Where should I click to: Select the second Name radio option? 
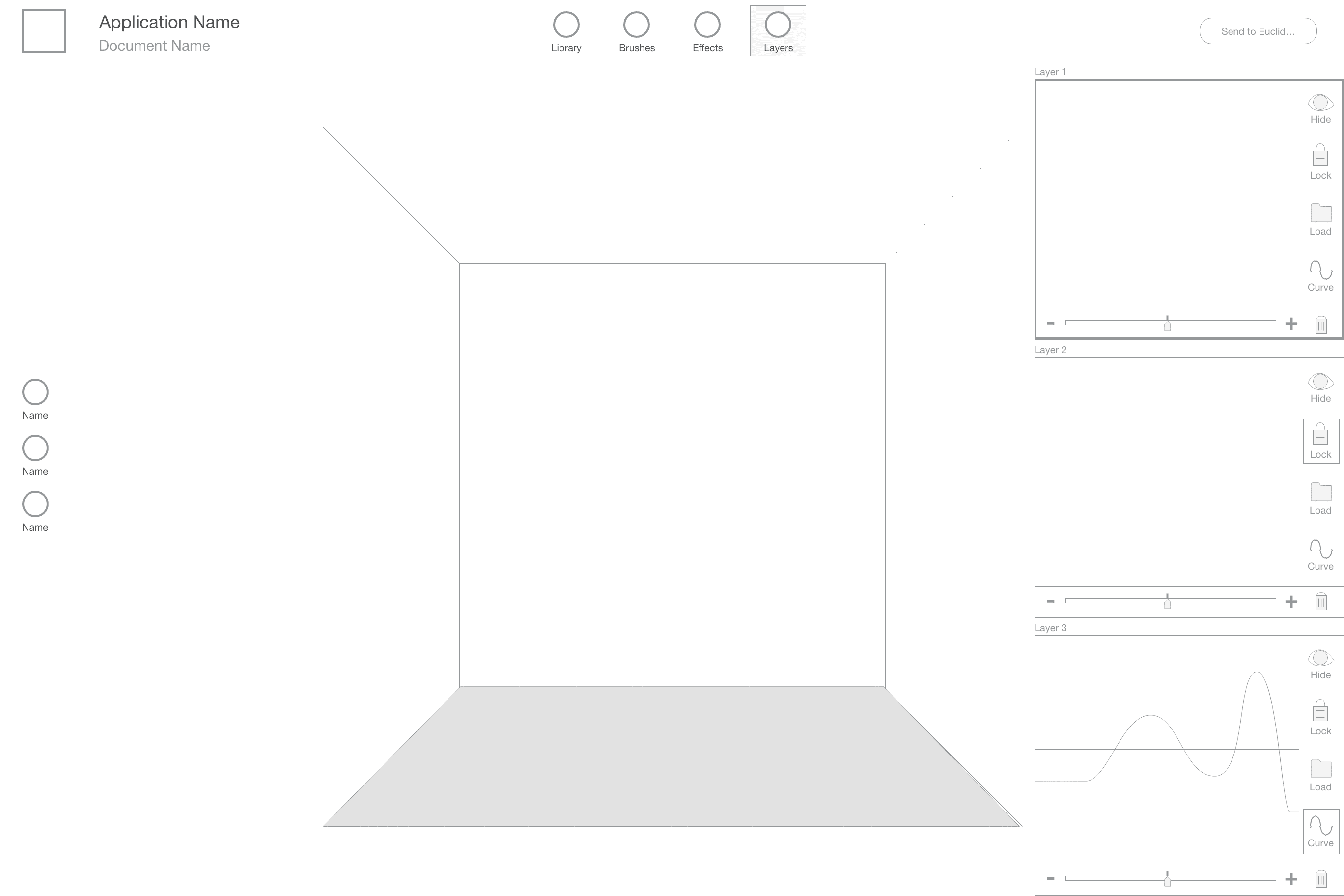35,448
